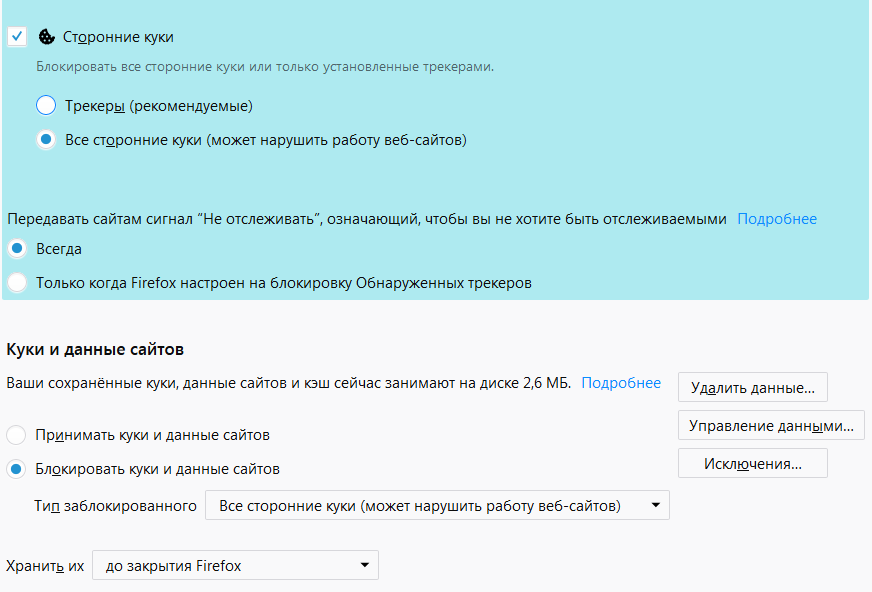Open the Хранить их dropdown
Image resolution: width=872 pixels, height=592 pixels.
[235, 566]
